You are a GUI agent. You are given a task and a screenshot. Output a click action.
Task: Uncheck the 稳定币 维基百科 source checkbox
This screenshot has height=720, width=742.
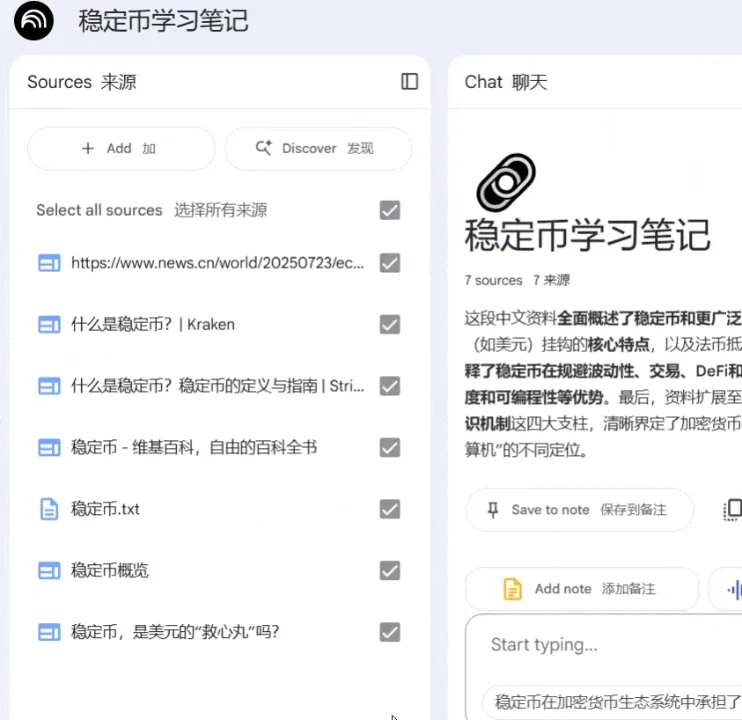point(390,448)
